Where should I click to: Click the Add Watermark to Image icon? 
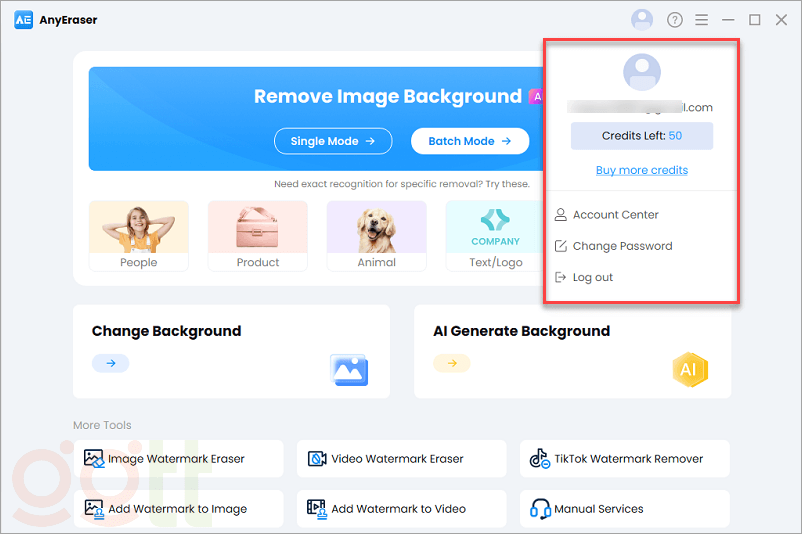point(94,509)
